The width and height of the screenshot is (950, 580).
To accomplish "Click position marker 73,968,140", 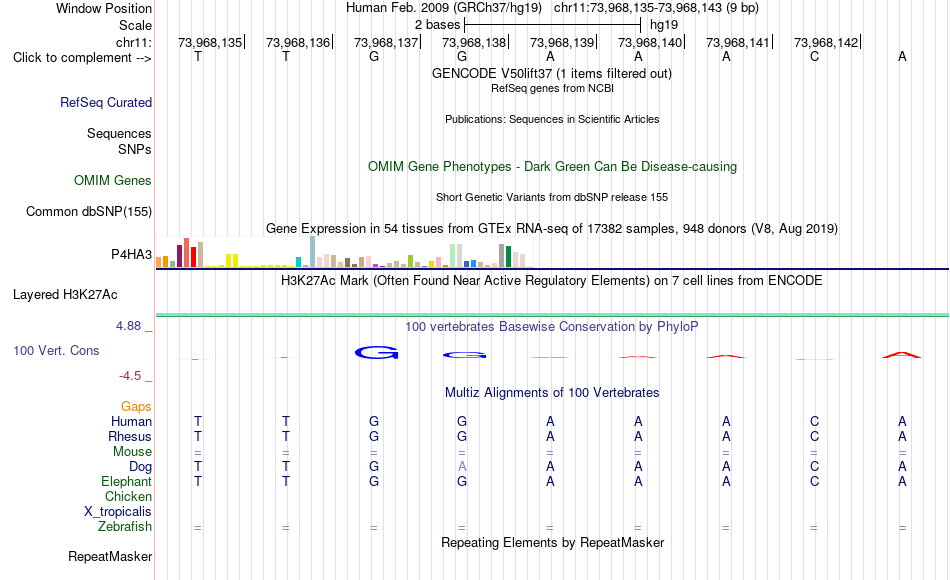I will coord(649,42).
